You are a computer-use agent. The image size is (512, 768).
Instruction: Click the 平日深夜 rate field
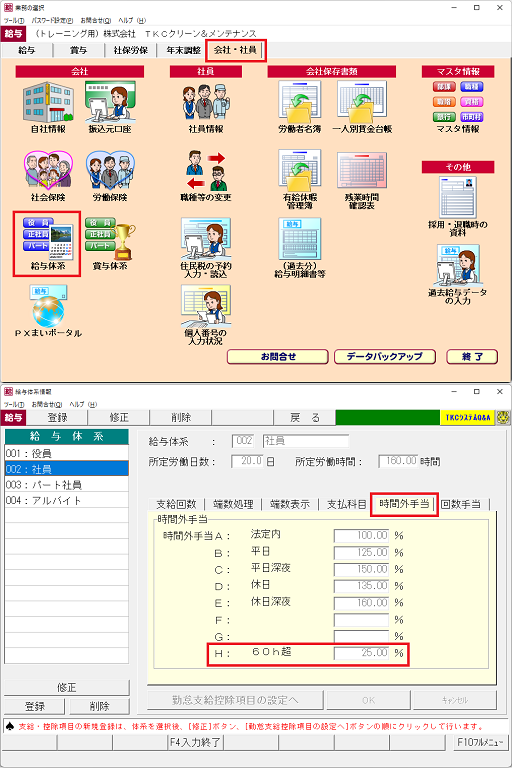pyautogui.click(x=361, y=569)
